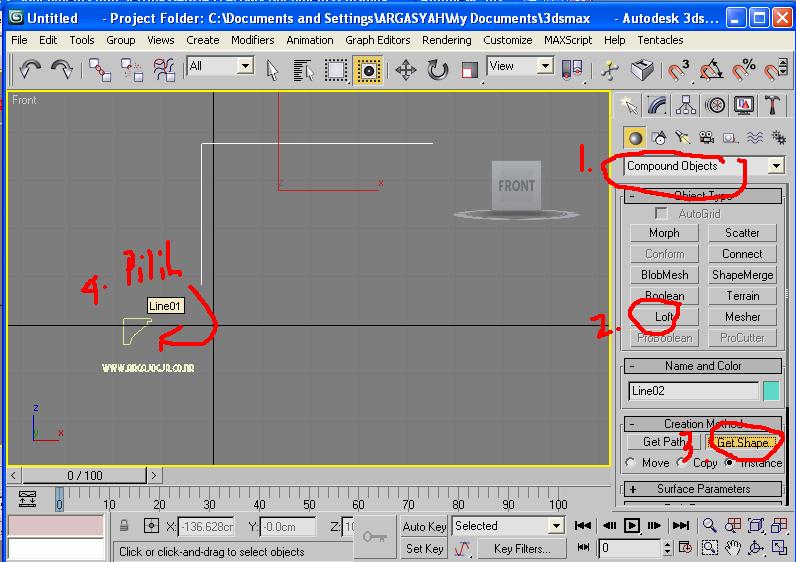Click frame 50 on the track bar

[x=309, y=500]
